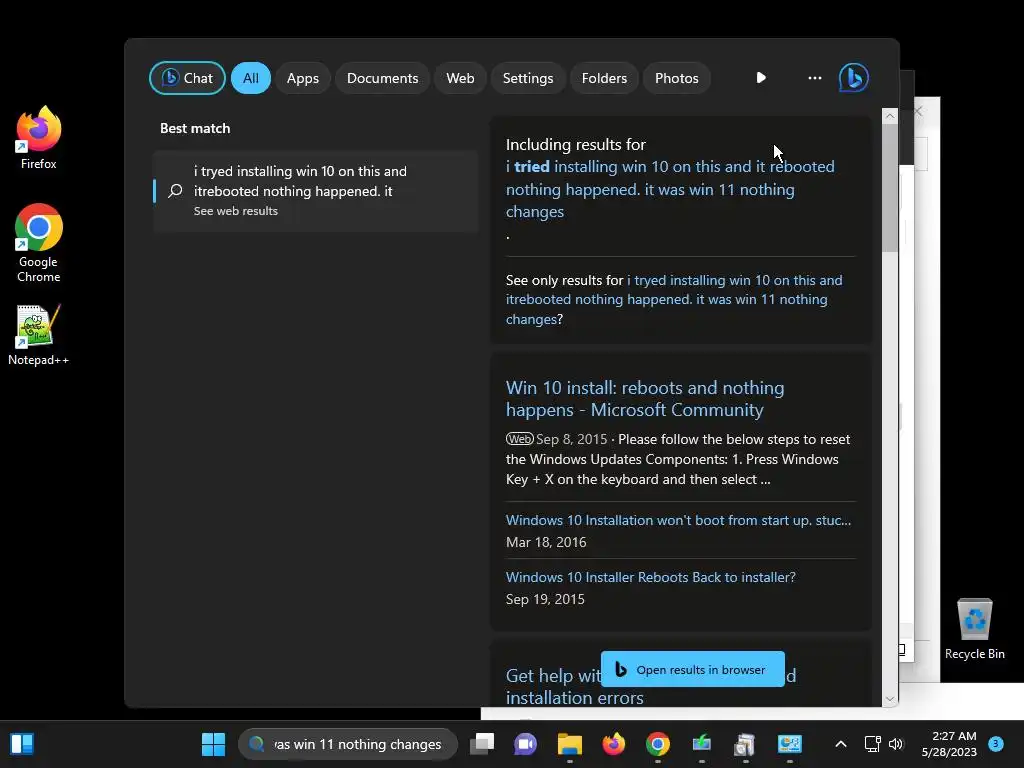Open Google Chrome desktop shortcut

click(39, 243)
